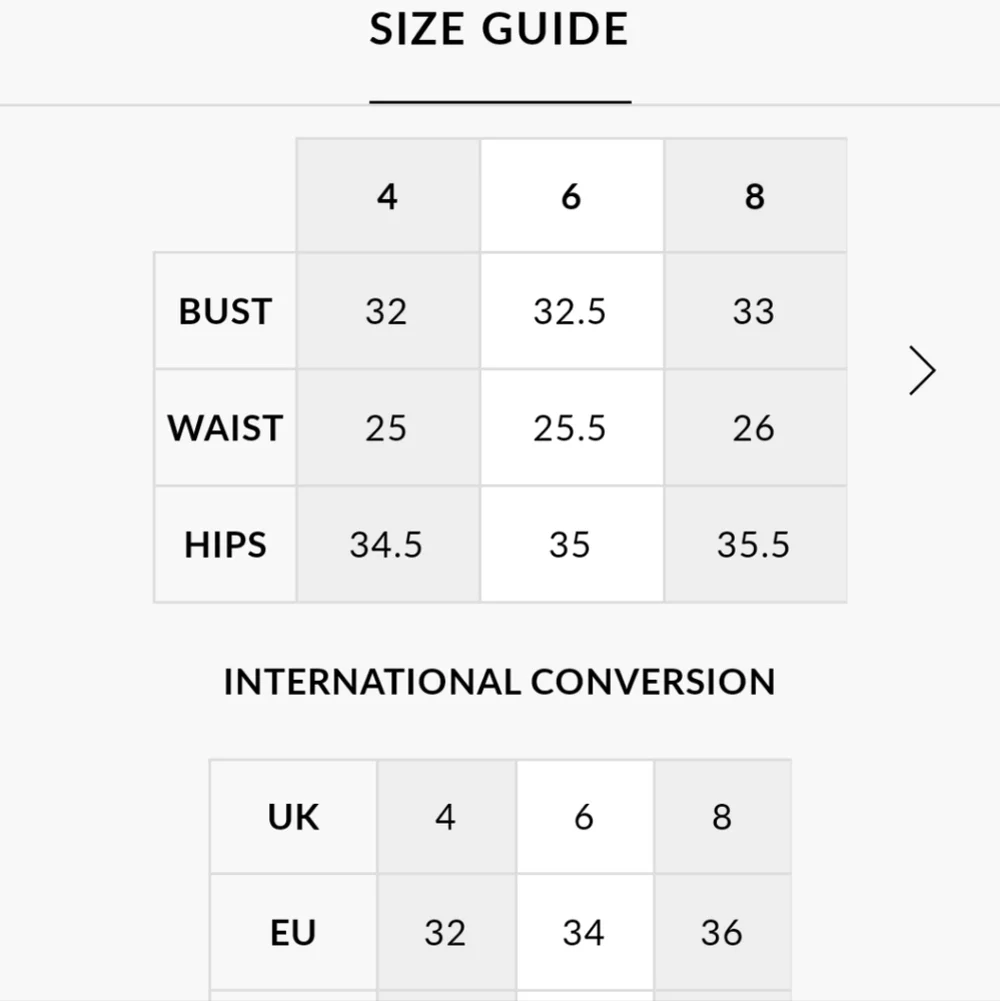1000x1001 pixels.
Task: Select size 6 column header
Action: pyautogui.click(x=572, y=195)
